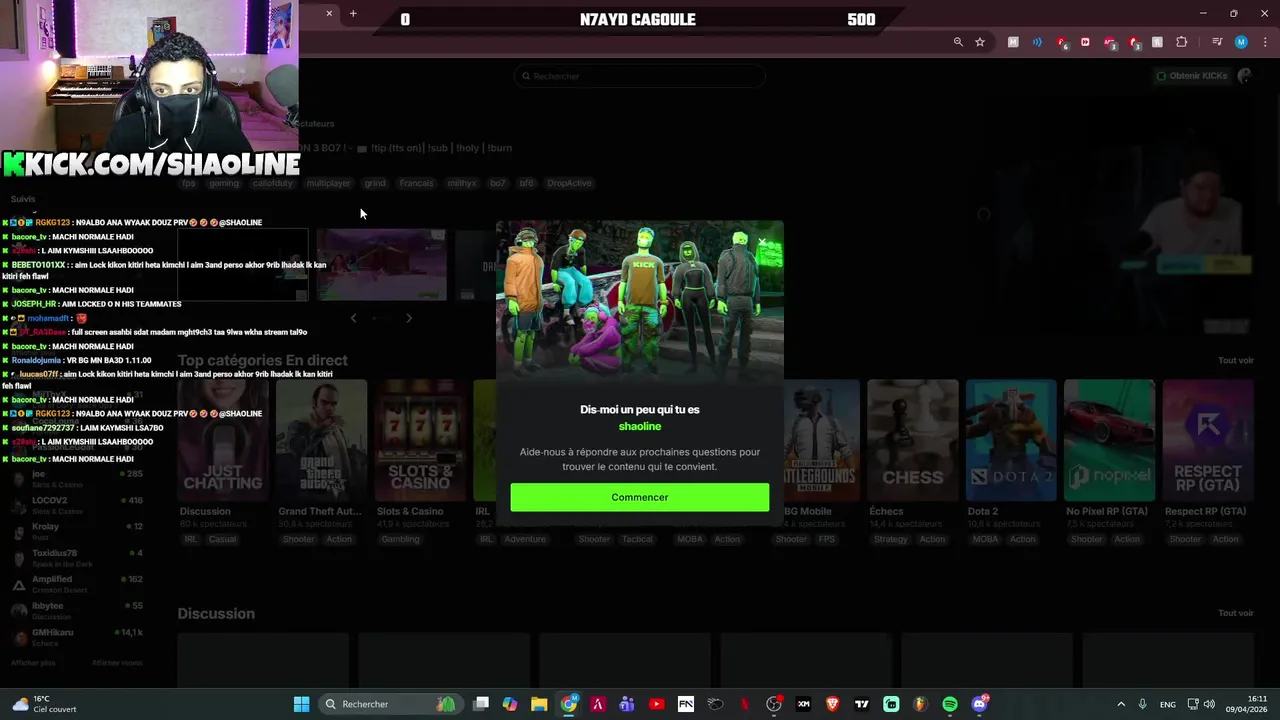
Task: Open a new browser tab with the plus
Action: coord(353,13)
